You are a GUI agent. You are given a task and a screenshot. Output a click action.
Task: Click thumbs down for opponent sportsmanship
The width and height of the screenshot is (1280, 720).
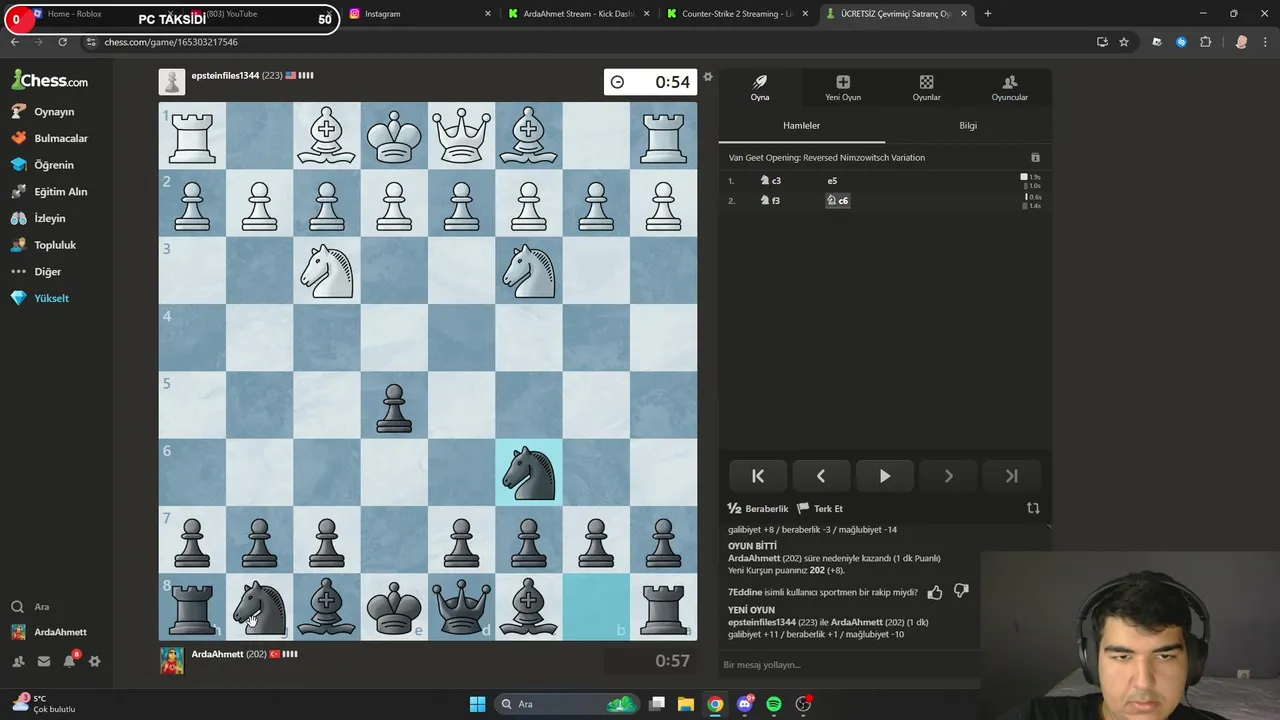click(961, 592)
